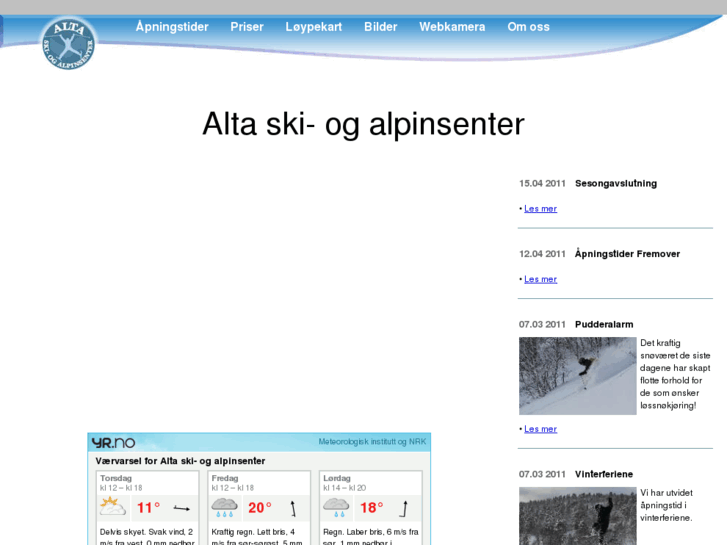The height and width of the screenshot is (545, 727).
Task: Click the Vinterferiene snowboarder photo
Action: pyautogui.click(x=577, y=516)
